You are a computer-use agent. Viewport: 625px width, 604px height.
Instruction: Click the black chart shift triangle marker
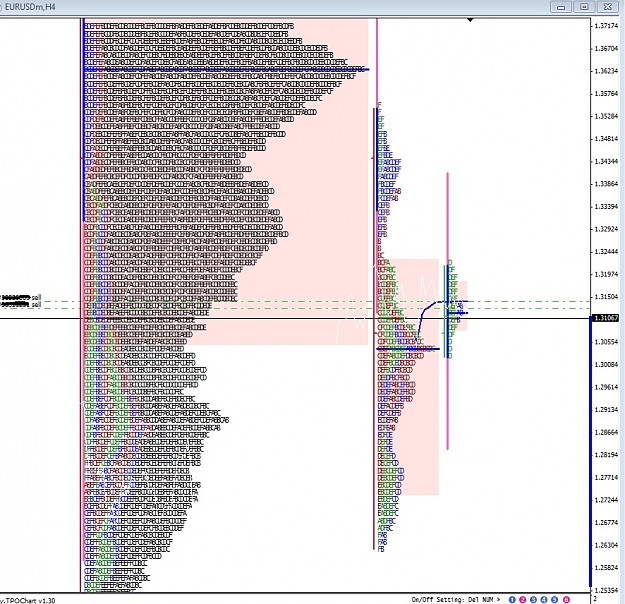click(x=470, y=20)
